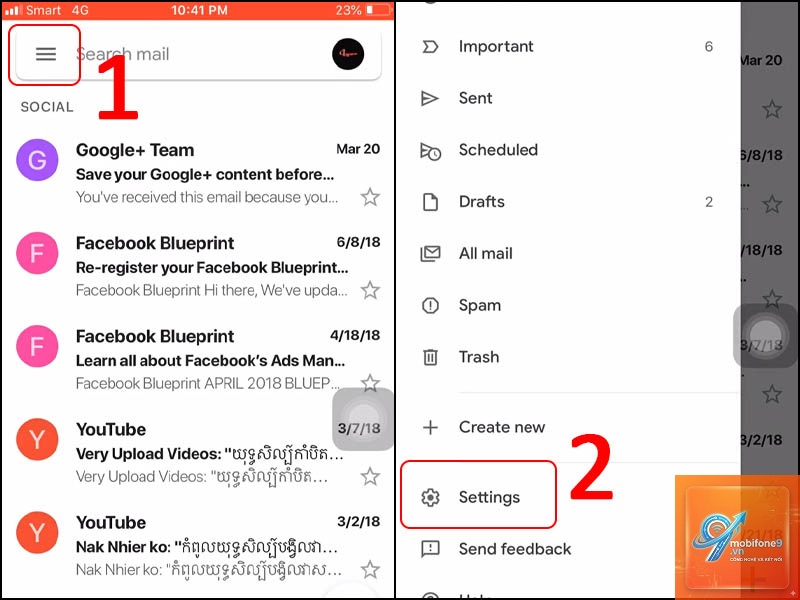Tap the Drafts document icon
The width and height of the screenshot is (800, 600).
click(430, 202)
